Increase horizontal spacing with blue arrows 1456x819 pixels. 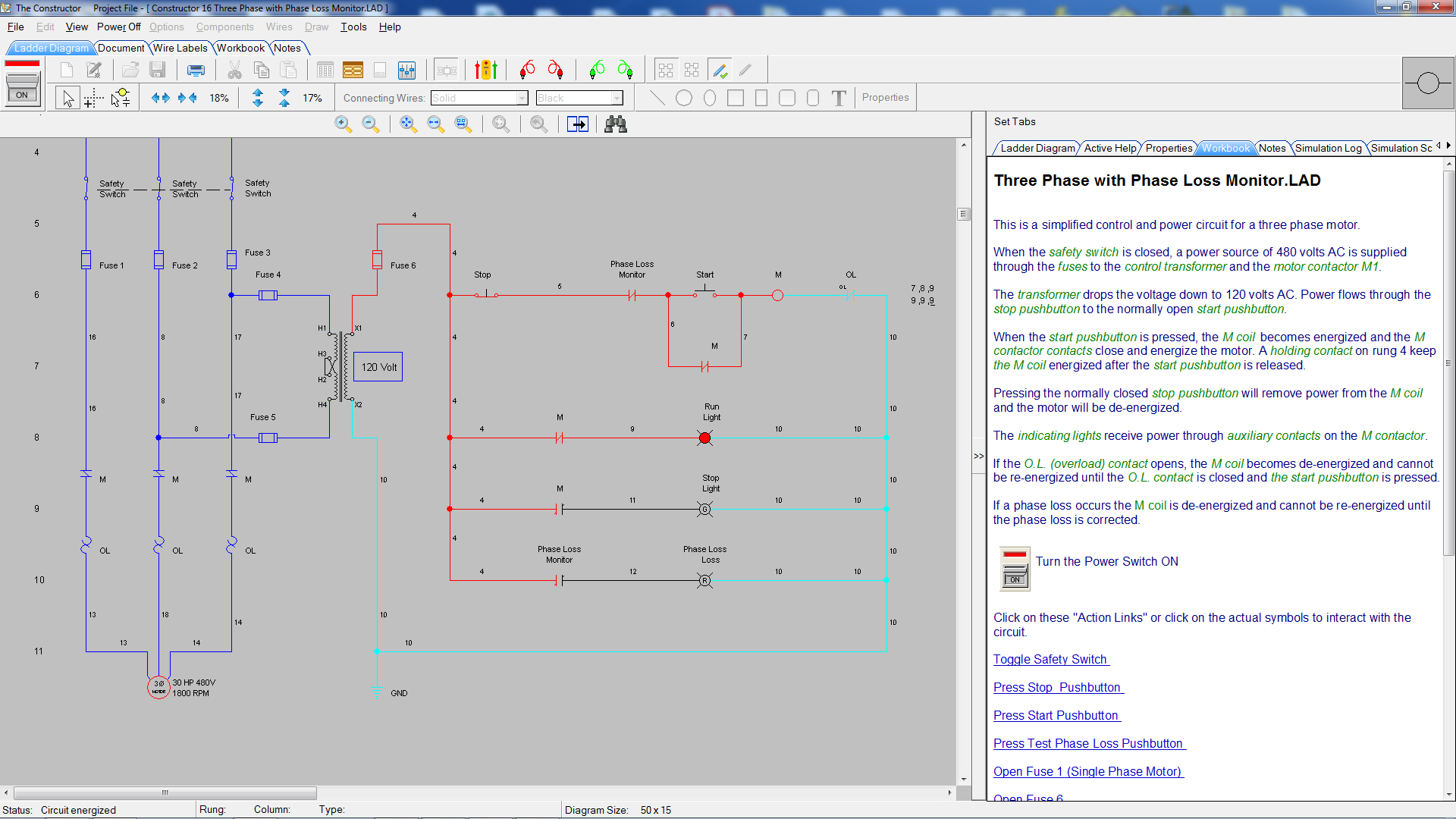tap(160, 98)
